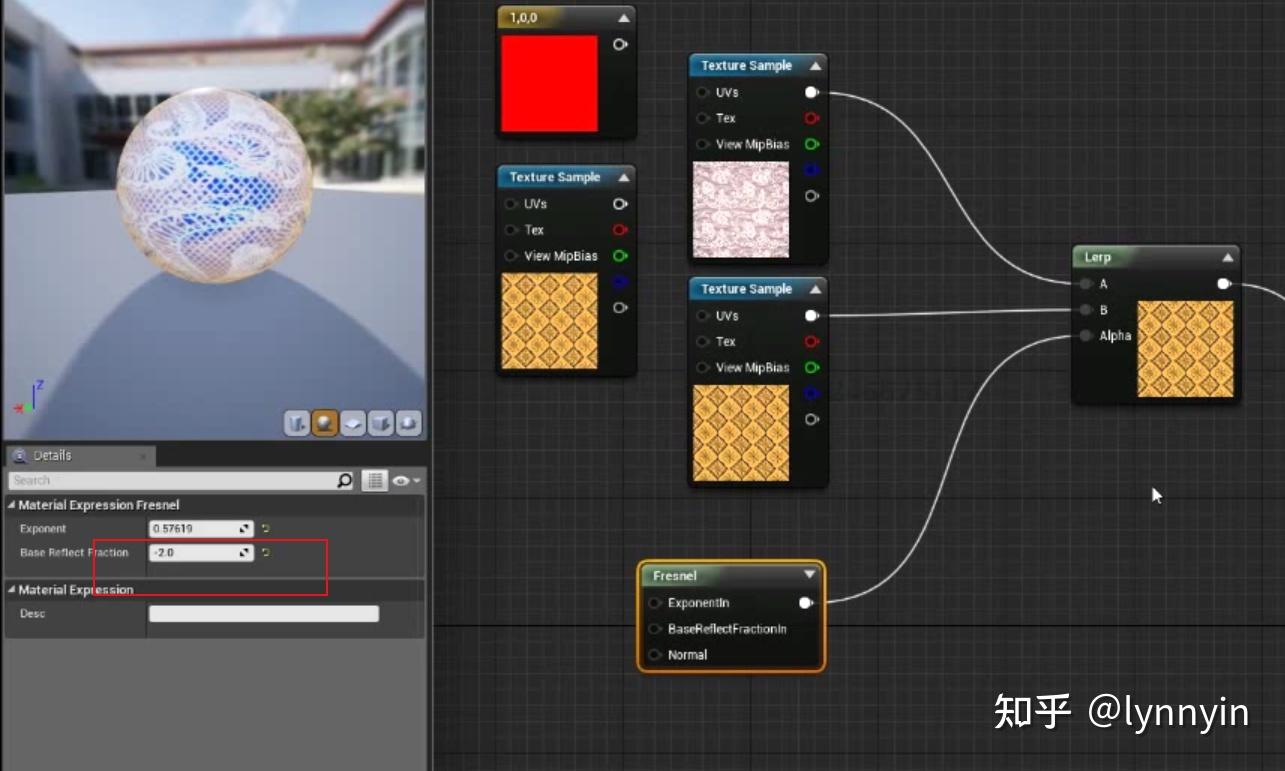Collapse the Fresnel node header
The image size is (1285, 771).
point(808,575)
